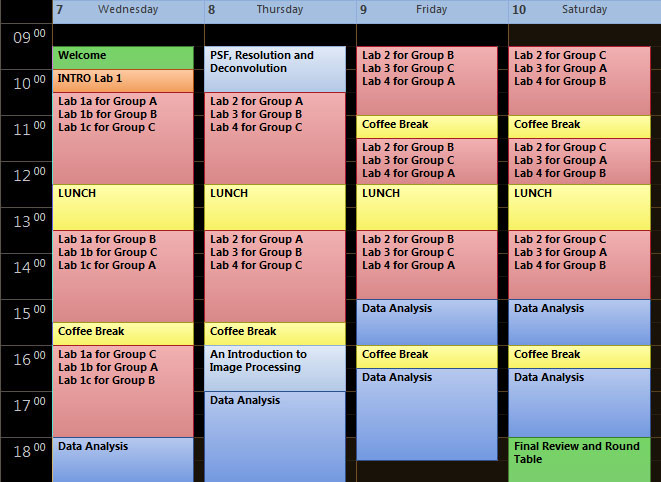Open Final Review and Round Table event
This screenshot has height=482, width=661.
pyautogui.click(x=584, y=459)
